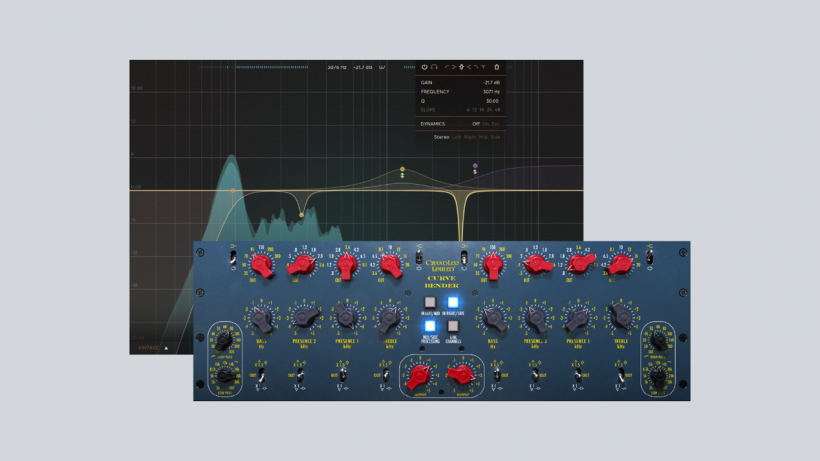Select the notch filter shape icon
This screenshot has width=820, height=461.
[x=484, y=67]
